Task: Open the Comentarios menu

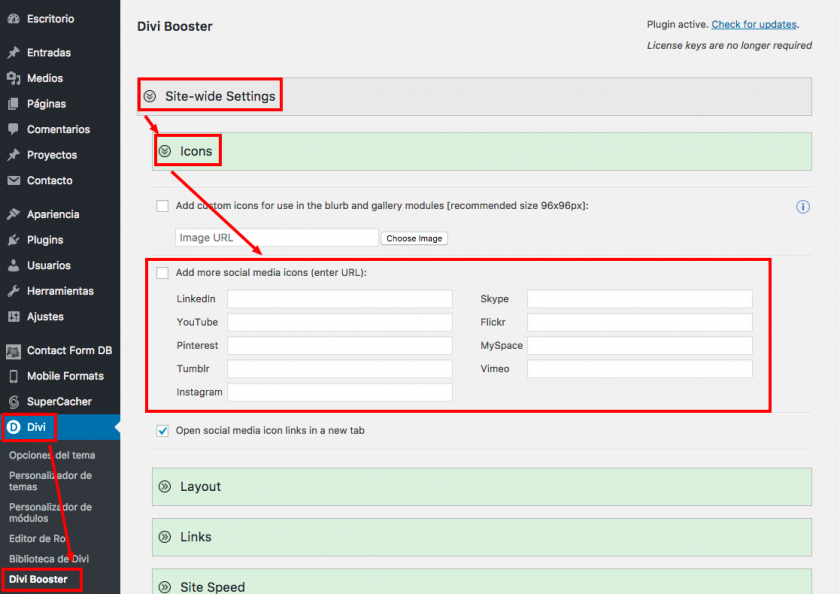Action: click(x=60, y=129)
